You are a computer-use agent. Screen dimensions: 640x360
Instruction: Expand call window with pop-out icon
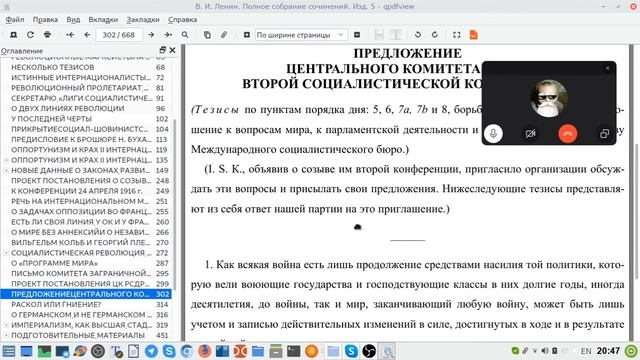tap(604, 133)
